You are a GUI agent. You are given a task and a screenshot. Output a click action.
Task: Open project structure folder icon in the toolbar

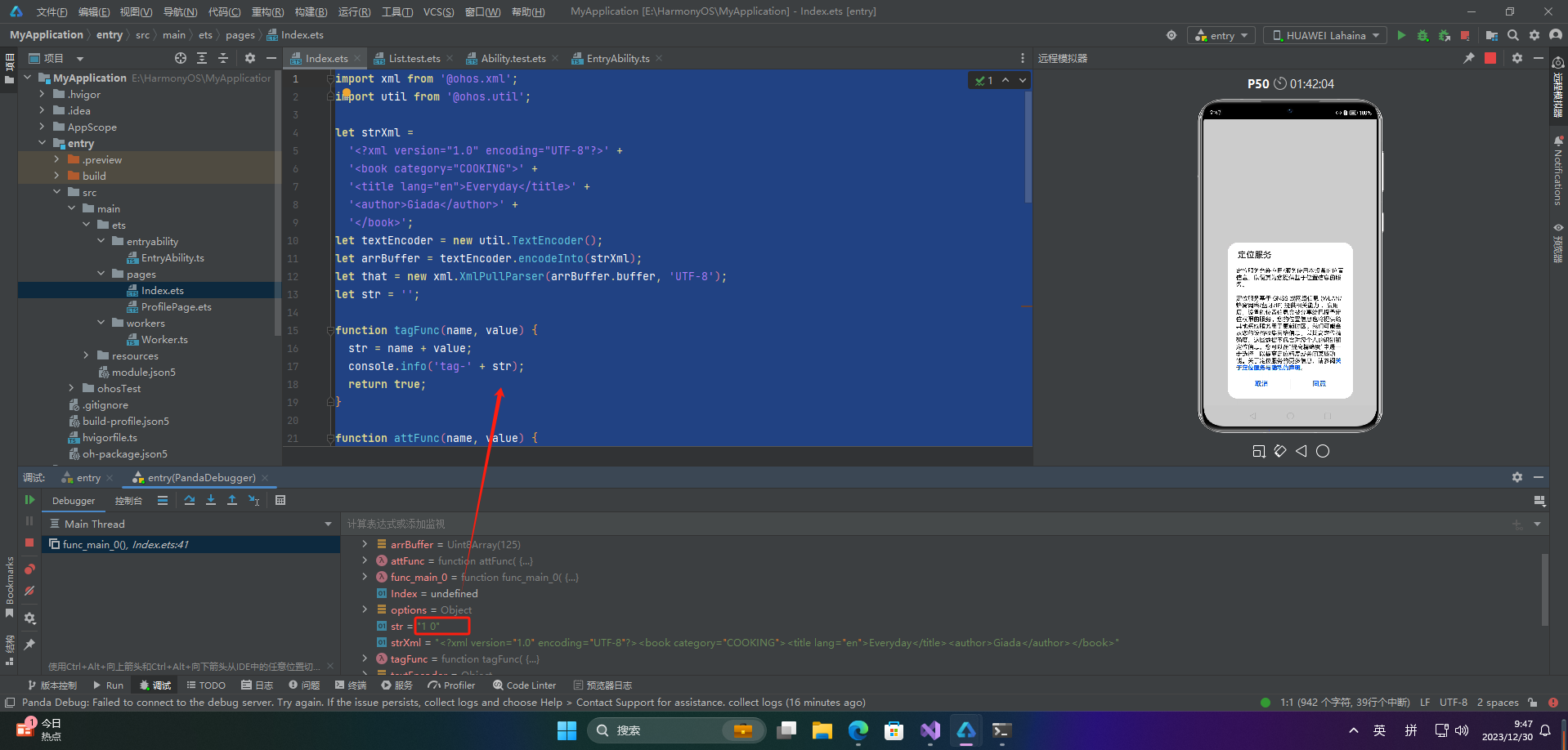point(1492,35)
